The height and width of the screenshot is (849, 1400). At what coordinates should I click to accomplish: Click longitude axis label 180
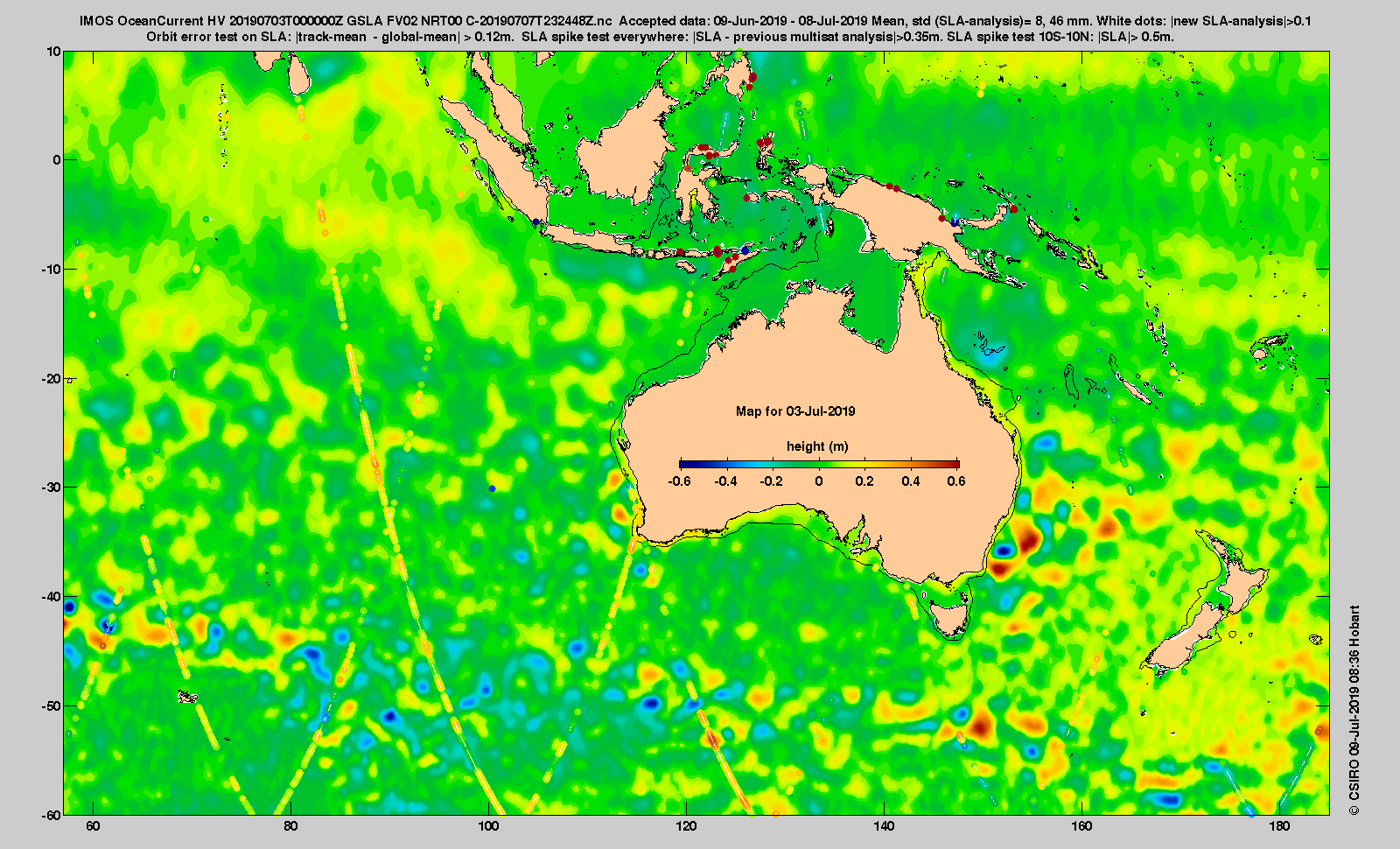1280,827
